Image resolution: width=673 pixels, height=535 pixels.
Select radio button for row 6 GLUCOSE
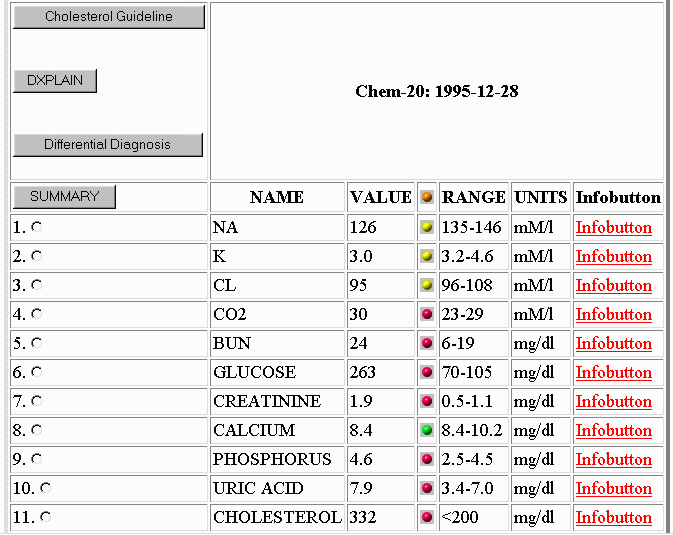(37, 372)
